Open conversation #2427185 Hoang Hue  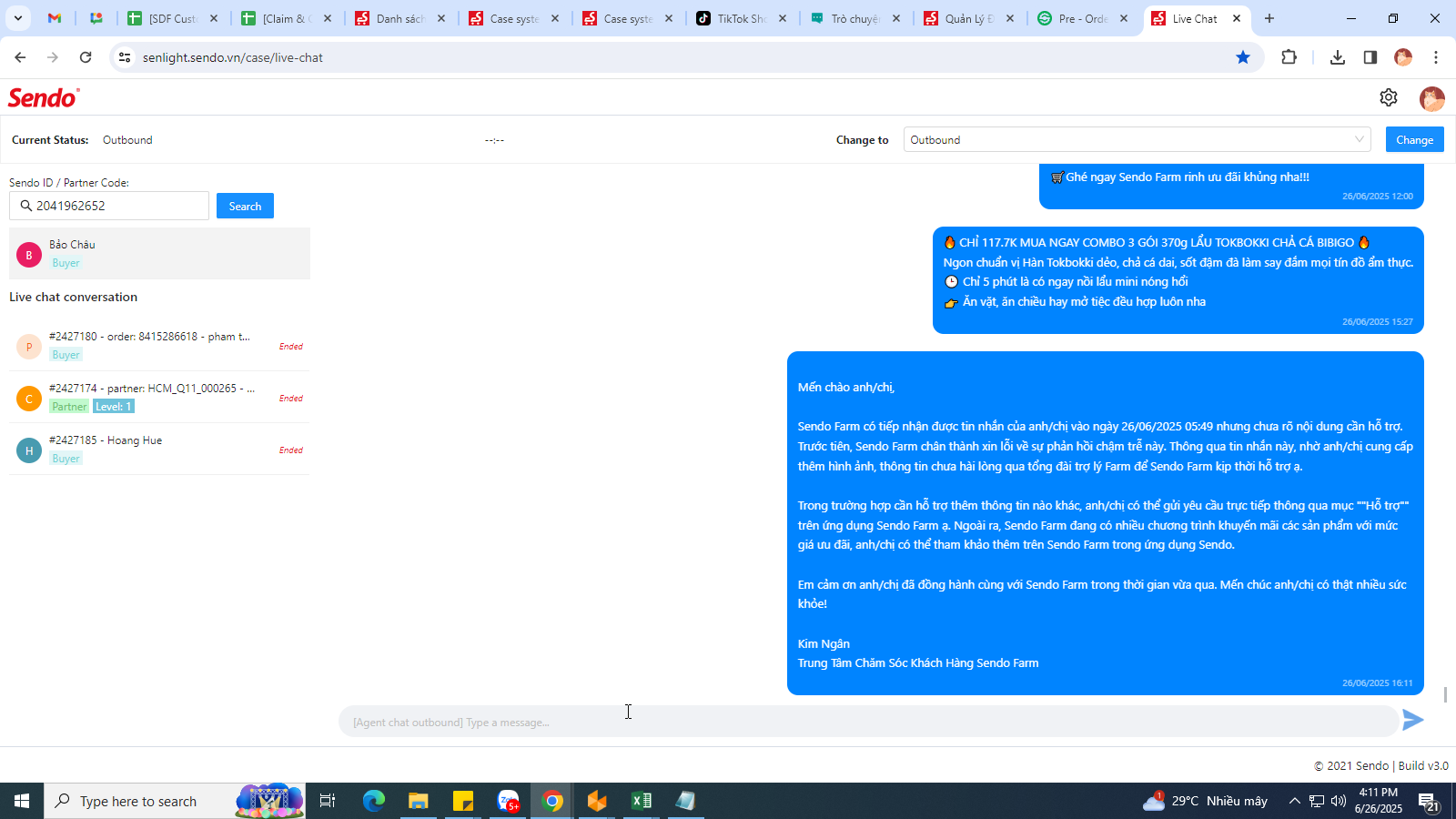tap(159, 450)
